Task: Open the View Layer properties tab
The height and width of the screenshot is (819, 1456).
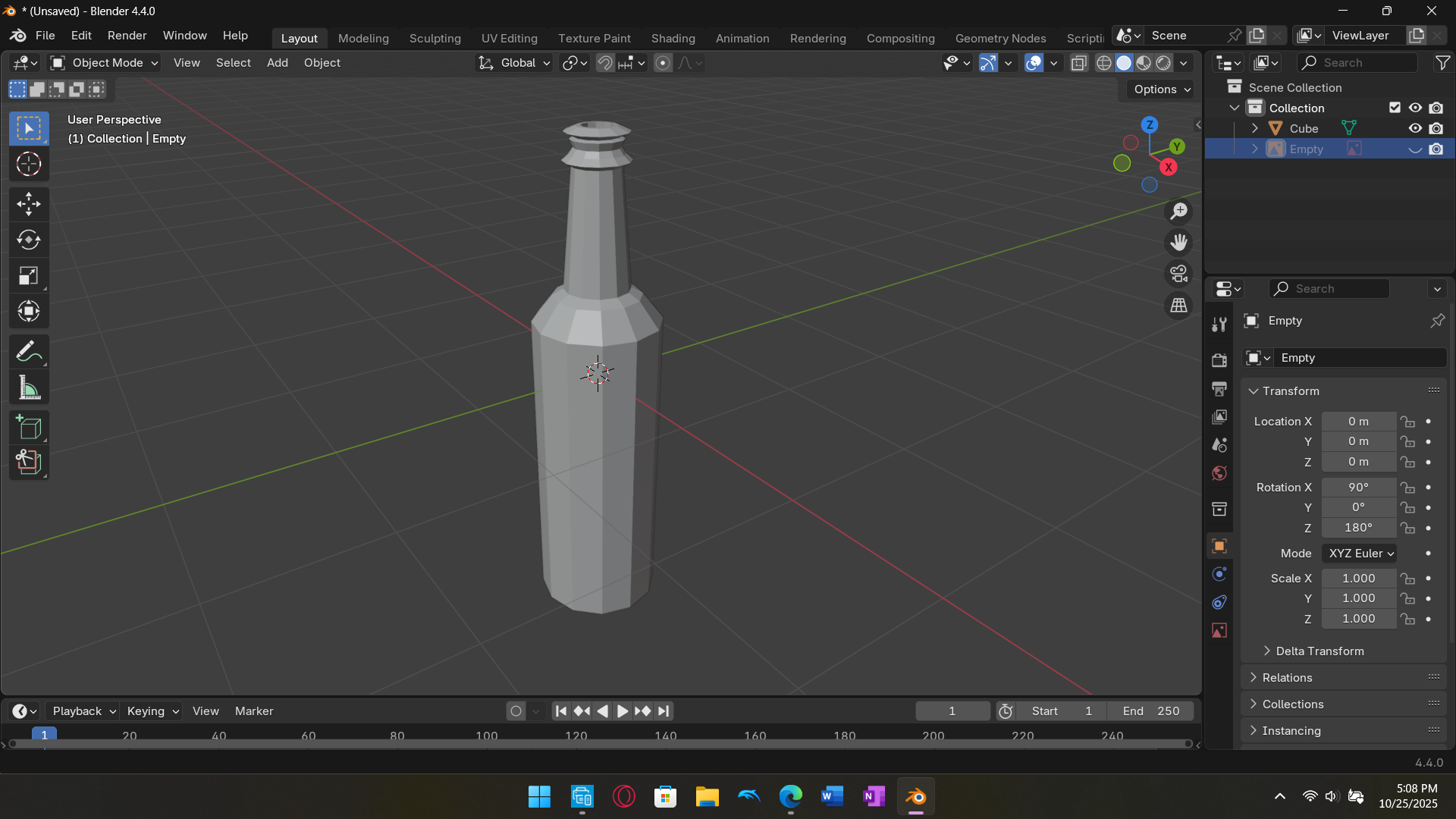Action: [1219, 417]
